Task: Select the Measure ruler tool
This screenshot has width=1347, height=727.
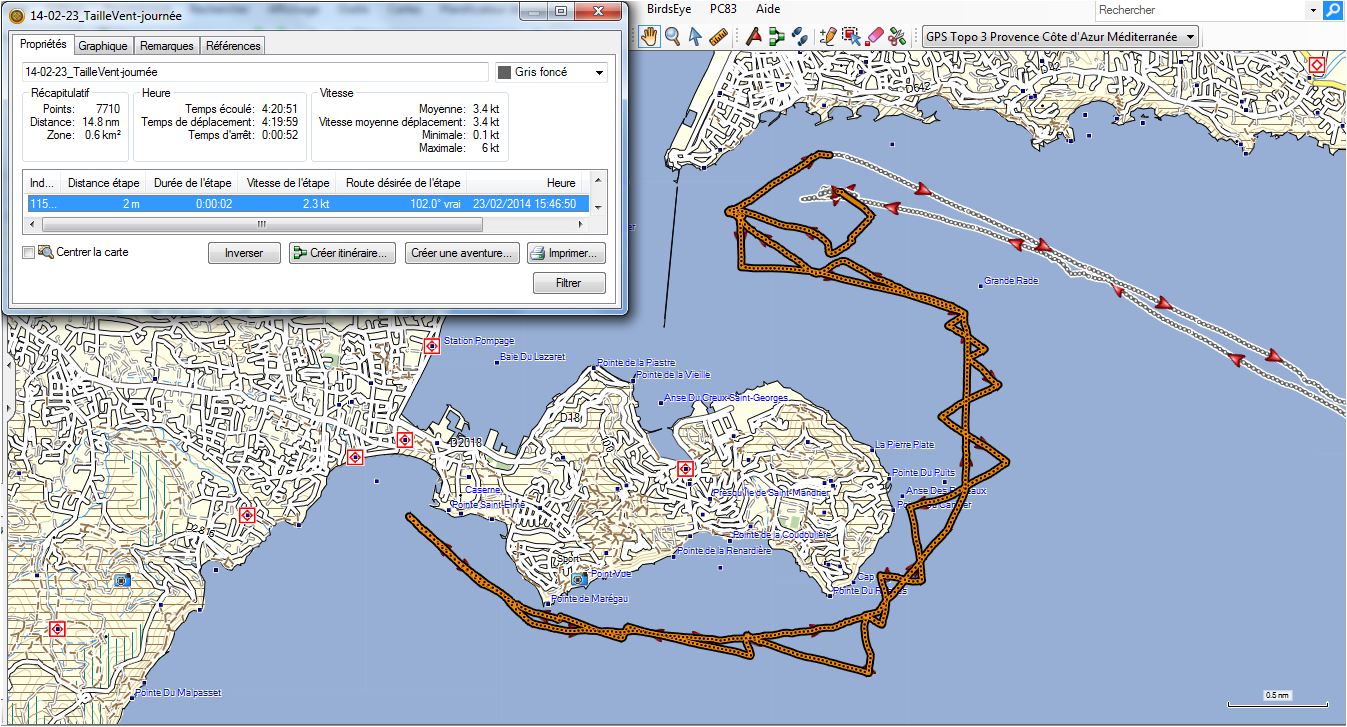Action: 718,36
